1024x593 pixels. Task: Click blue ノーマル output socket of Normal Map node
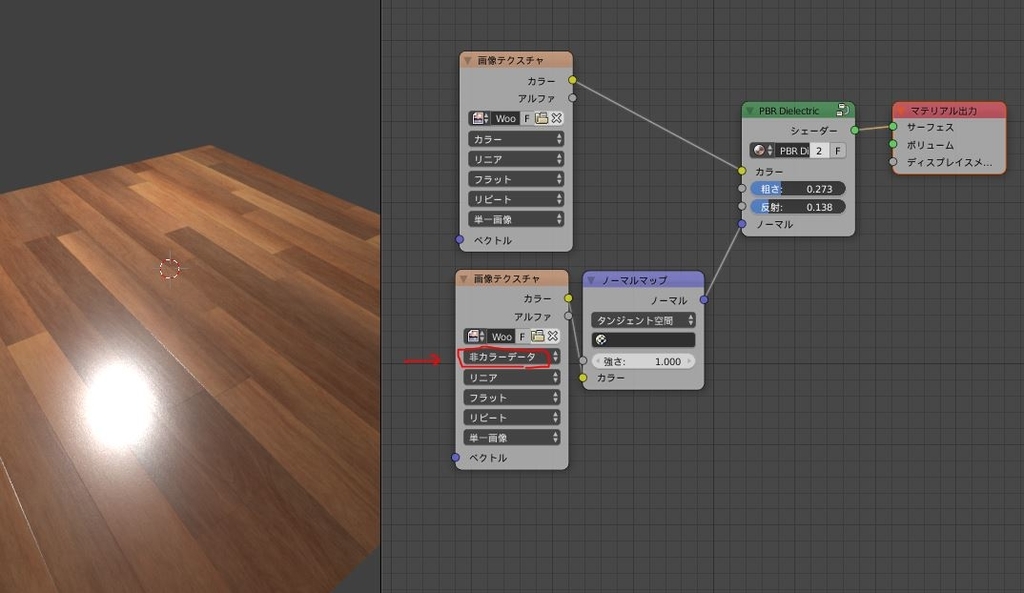703,300
